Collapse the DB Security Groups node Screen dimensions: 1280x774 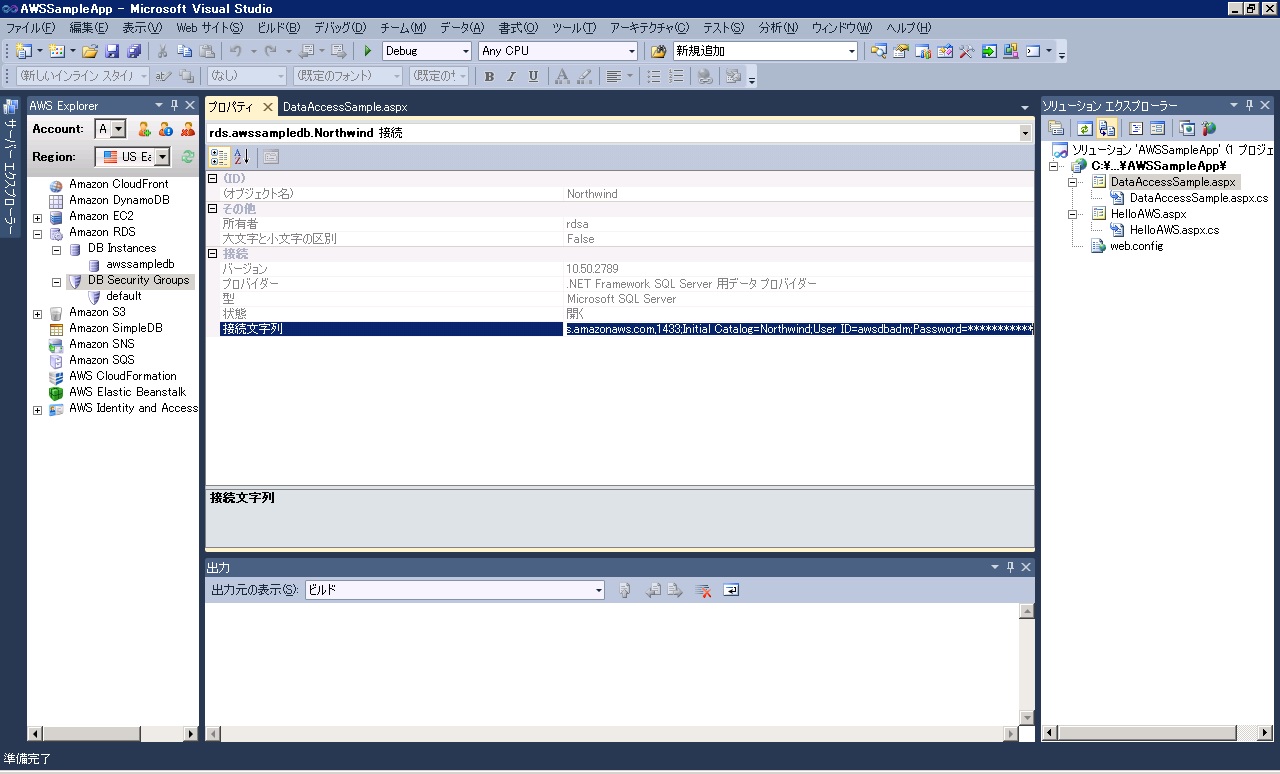click(57, 281)
